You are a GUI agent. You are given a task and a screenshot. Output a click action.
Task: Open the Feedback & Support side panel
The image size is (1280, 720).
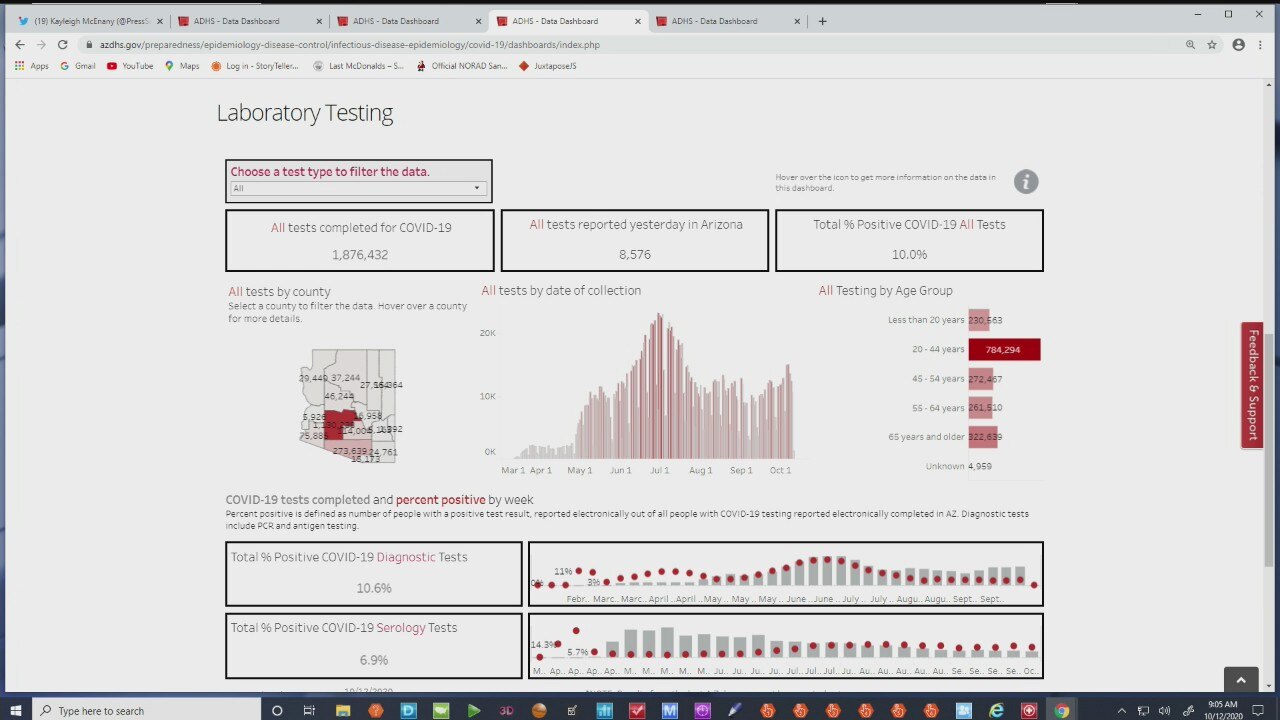[1252, 384]
